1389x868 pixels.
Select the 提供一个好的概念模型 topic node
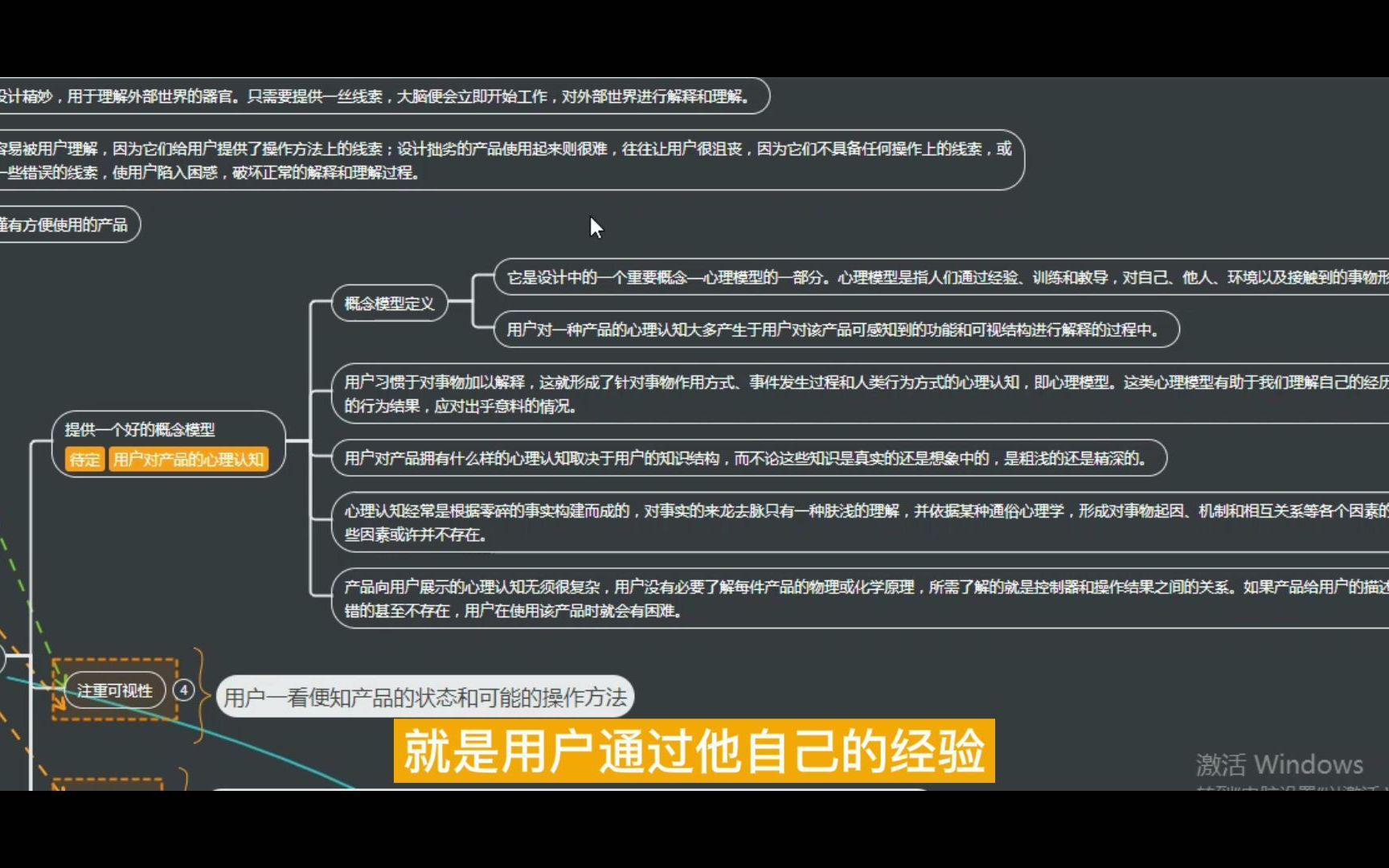169,444
